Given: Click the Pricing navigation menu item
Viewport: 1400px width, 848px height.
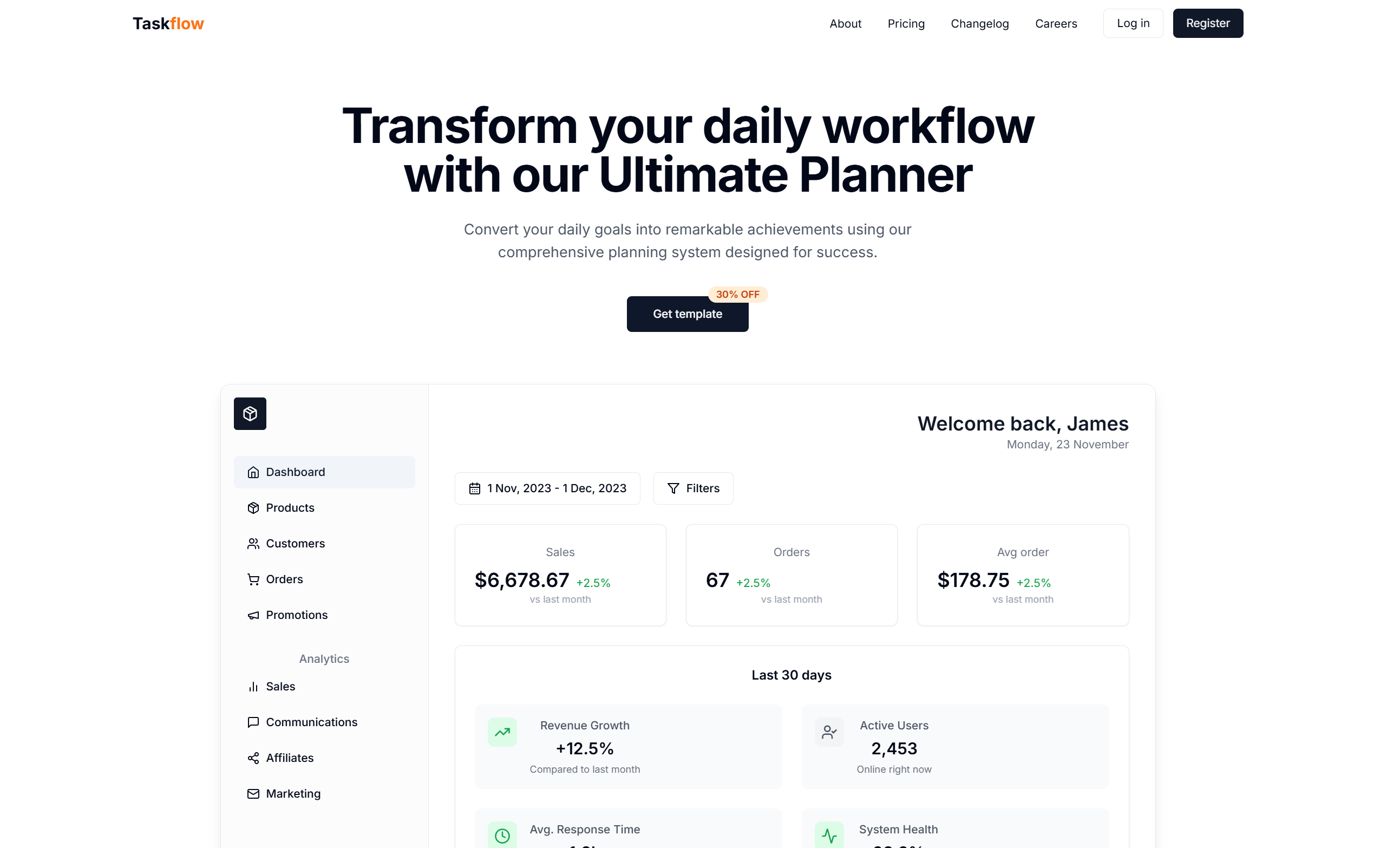Looking at the screenshot, I should [905, 23].
